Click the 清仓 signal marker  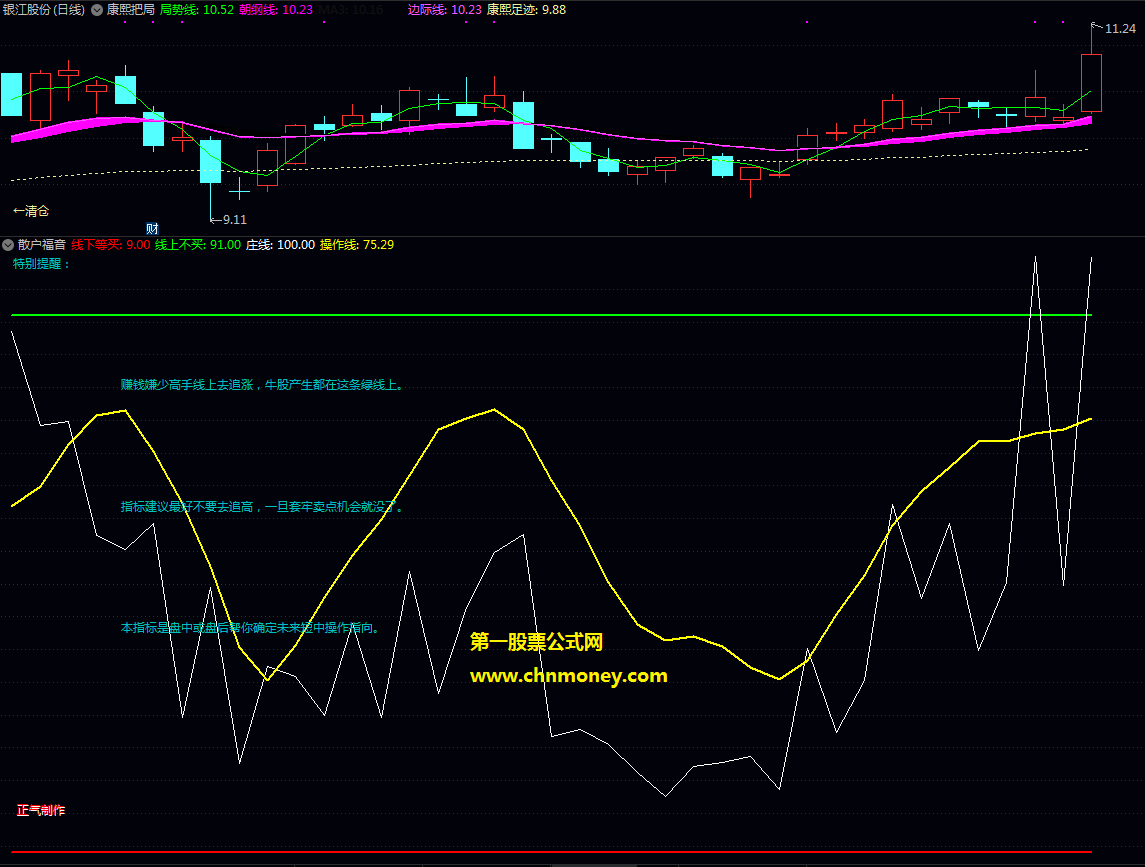[31, 211]
